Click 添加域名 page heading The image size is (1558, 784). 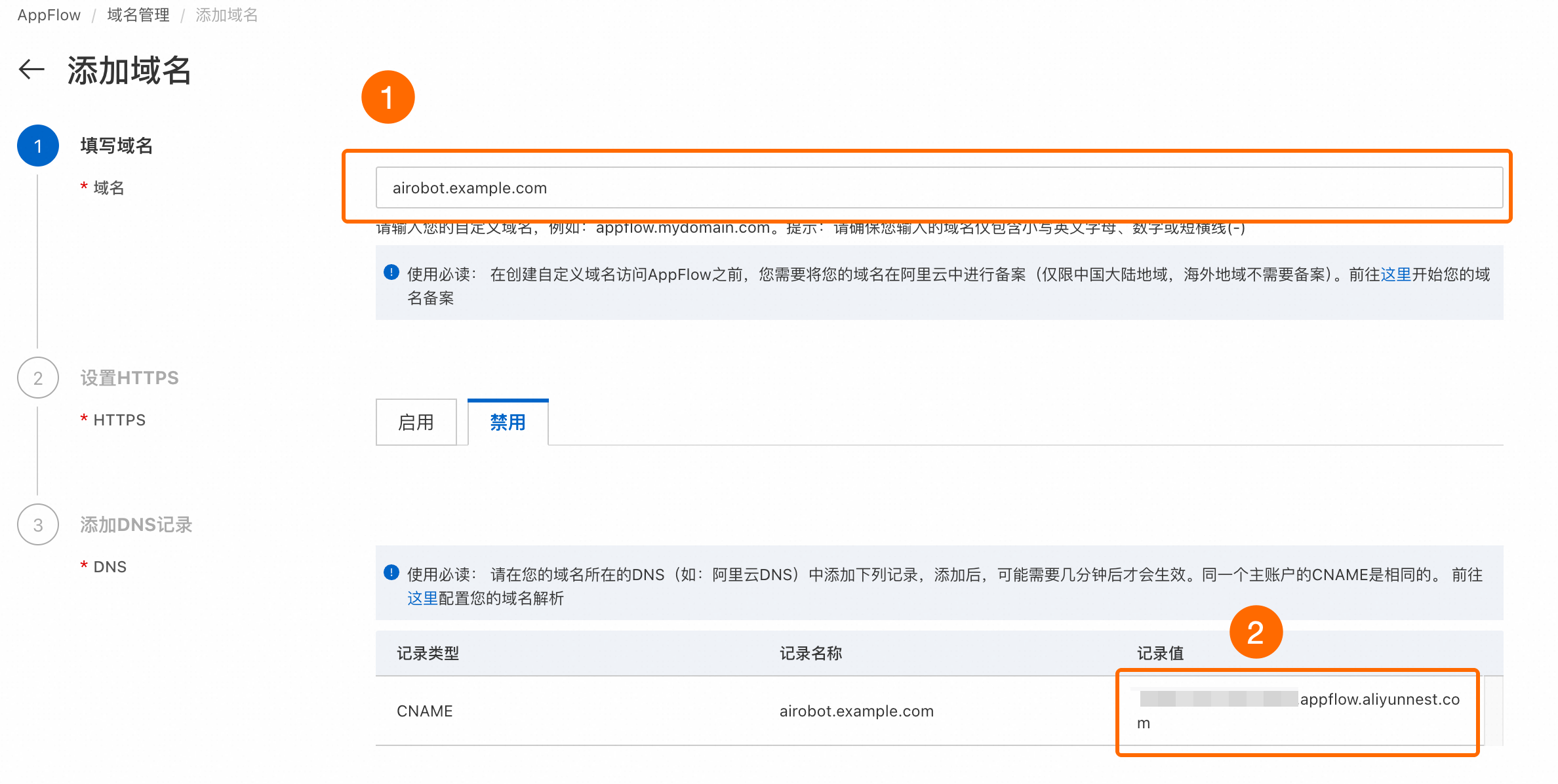(129, 70)
